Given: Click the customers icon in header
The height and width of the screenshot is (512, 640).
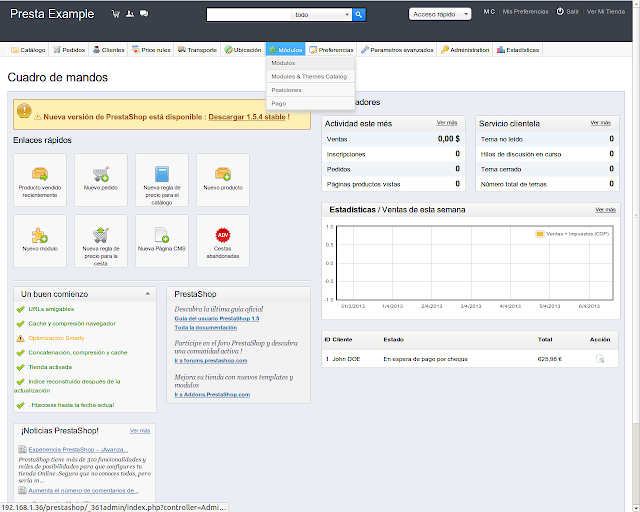Looking at the screenshot, I should [x=130, y=14].
